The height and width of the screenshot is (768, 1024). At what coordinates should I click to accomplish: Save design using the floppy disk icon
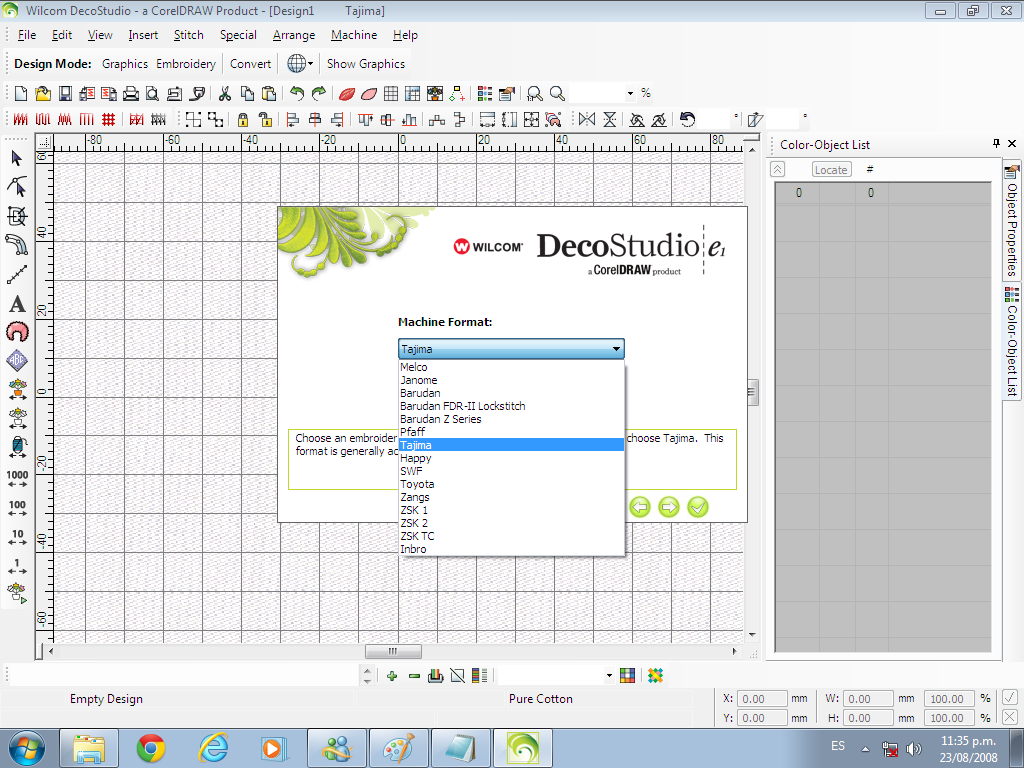(65, 93)
